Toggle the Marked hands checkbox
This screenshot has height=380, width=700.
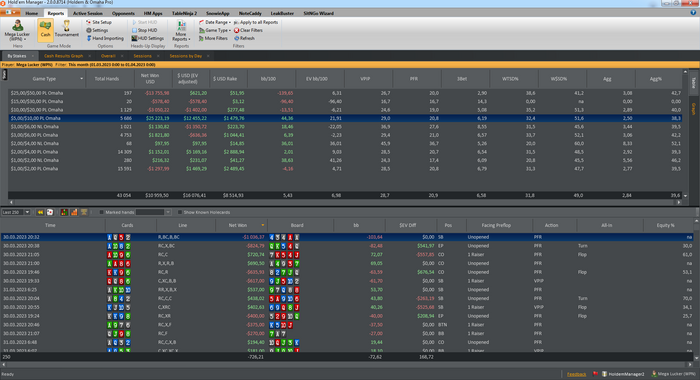pos(101,212)
